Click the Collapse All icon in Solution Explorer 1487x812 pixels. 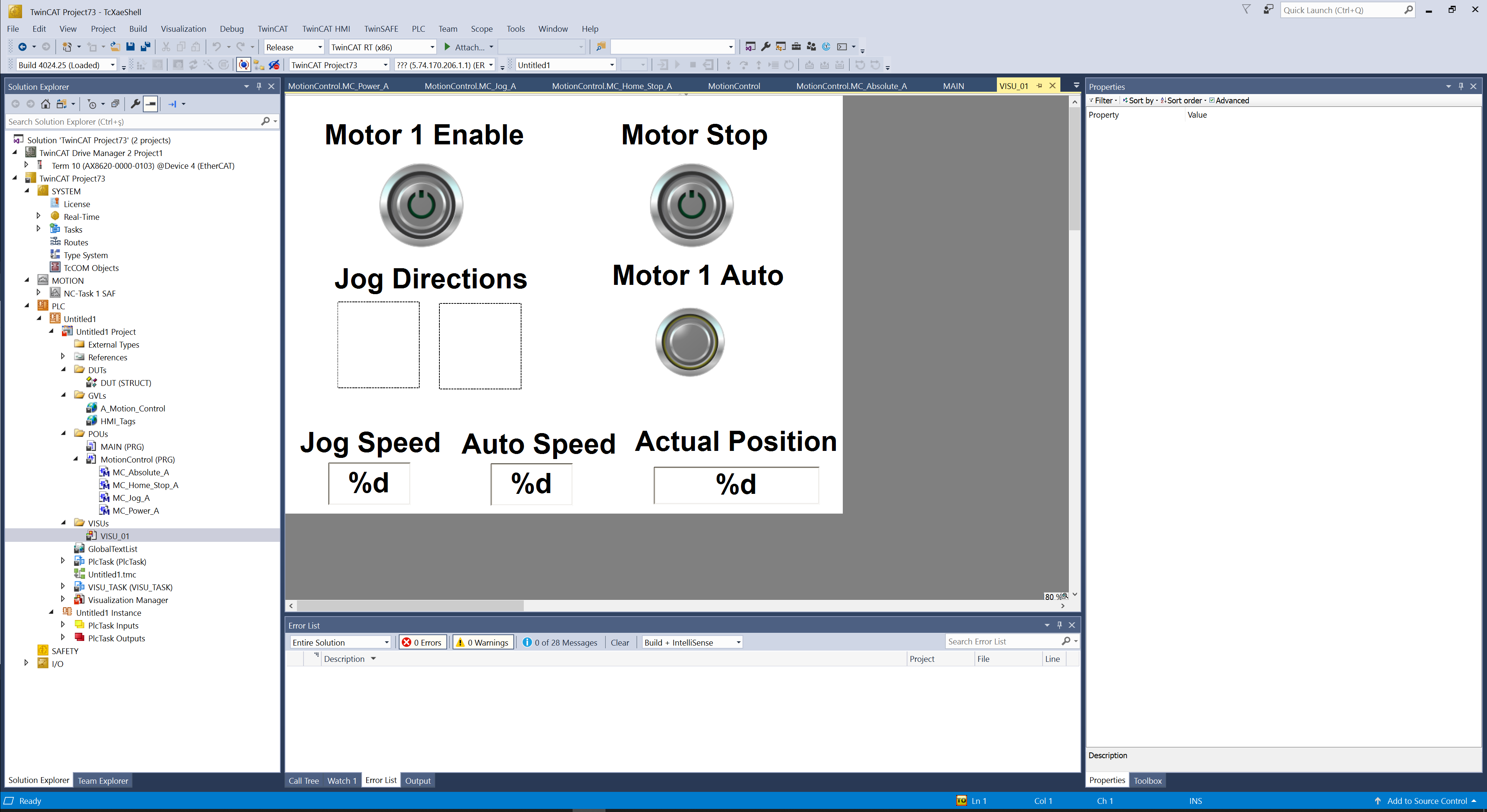[115, 104]
